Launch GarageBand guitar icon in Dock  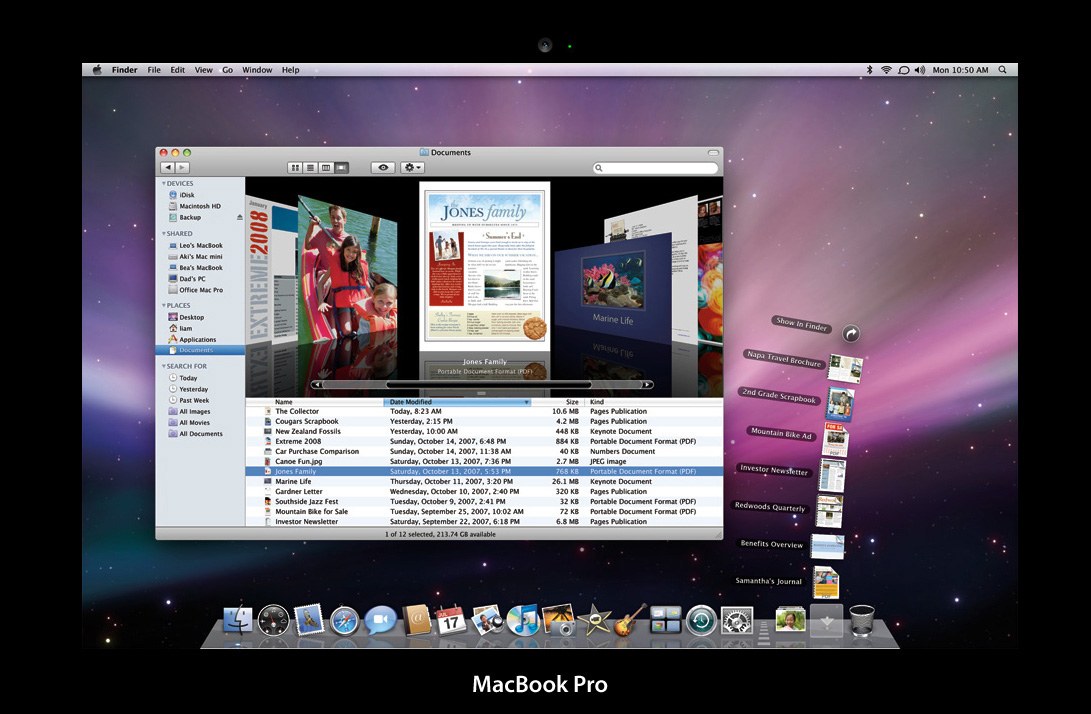click(x=630, y=619)
